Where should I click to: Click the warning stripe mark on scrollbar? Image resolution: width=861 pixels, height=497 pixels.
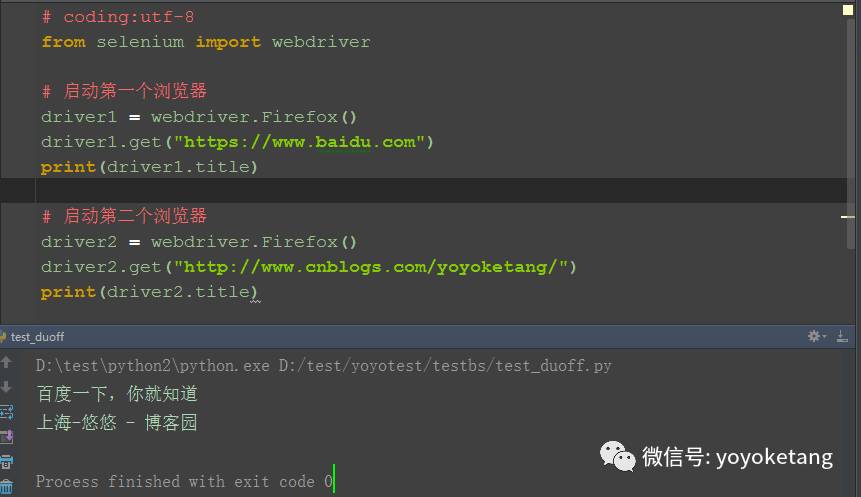pos(847,217)
